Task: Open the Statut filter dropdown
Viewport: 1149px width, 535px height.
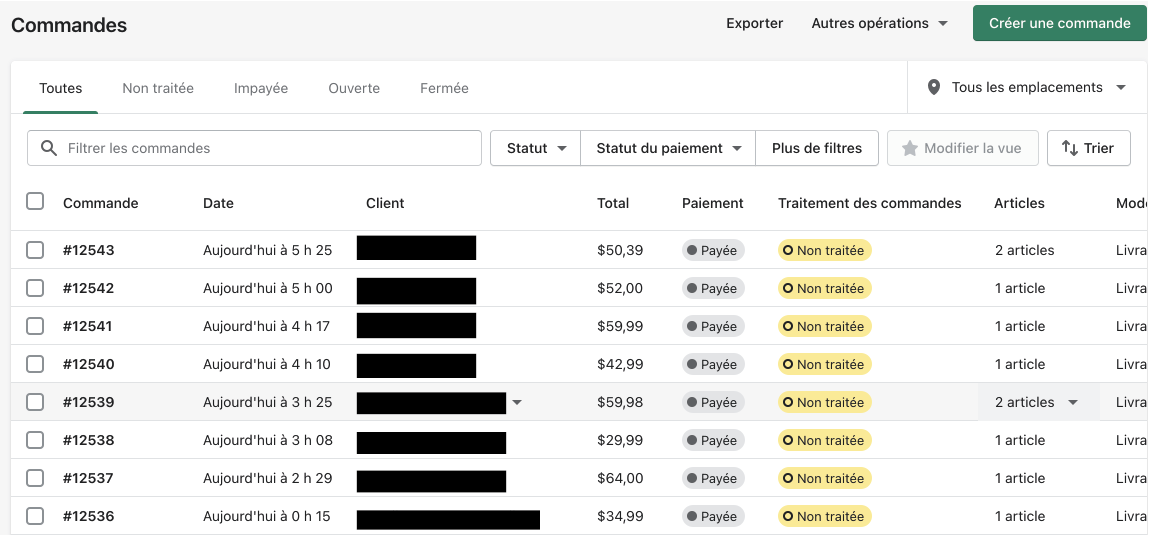Action: click(536, 148)
